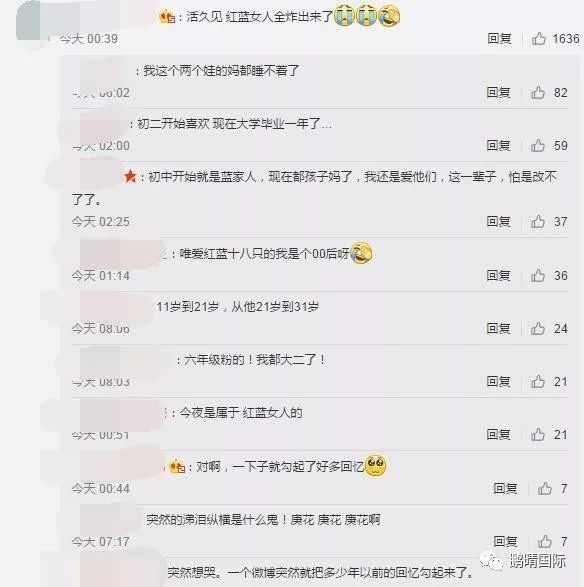
Task: Like the 00后 comment with 36 likes
Action: click(x=538, y=276)
